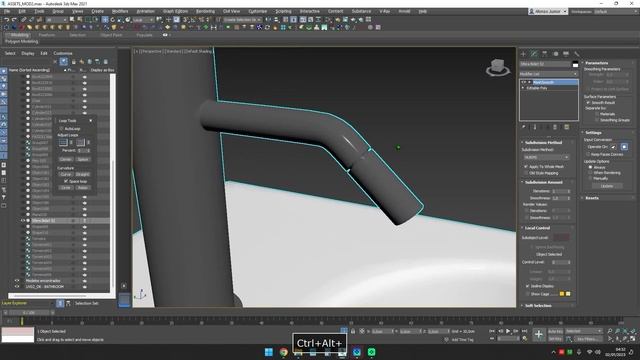This screenshot has height=360, width=640.
Task: Click the selection lock toggle in status bar
Action: pos(353,331)
